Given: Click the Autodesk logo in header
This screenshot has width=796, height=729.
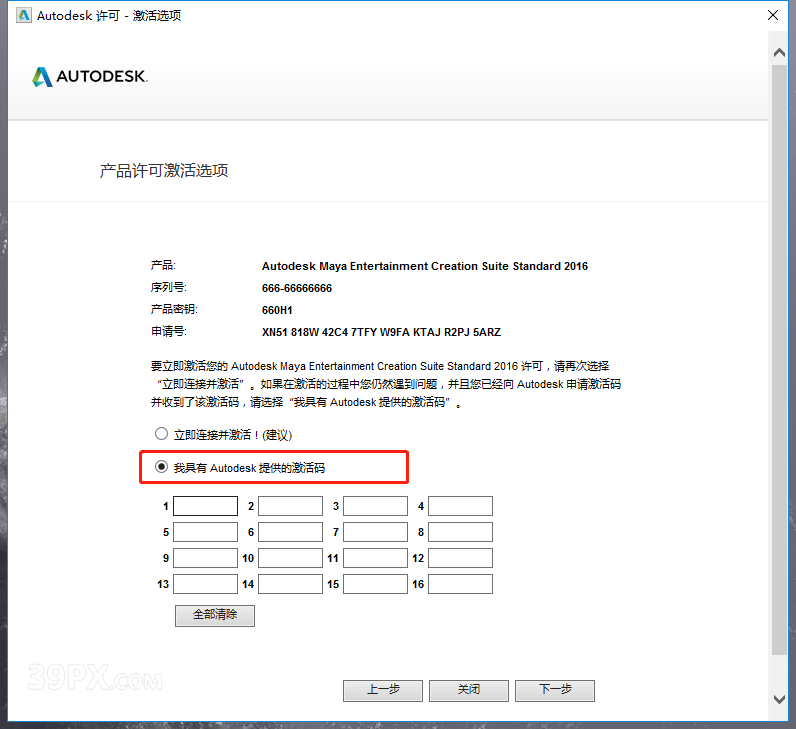Looking at the screenshot, I should click(90, 77).
